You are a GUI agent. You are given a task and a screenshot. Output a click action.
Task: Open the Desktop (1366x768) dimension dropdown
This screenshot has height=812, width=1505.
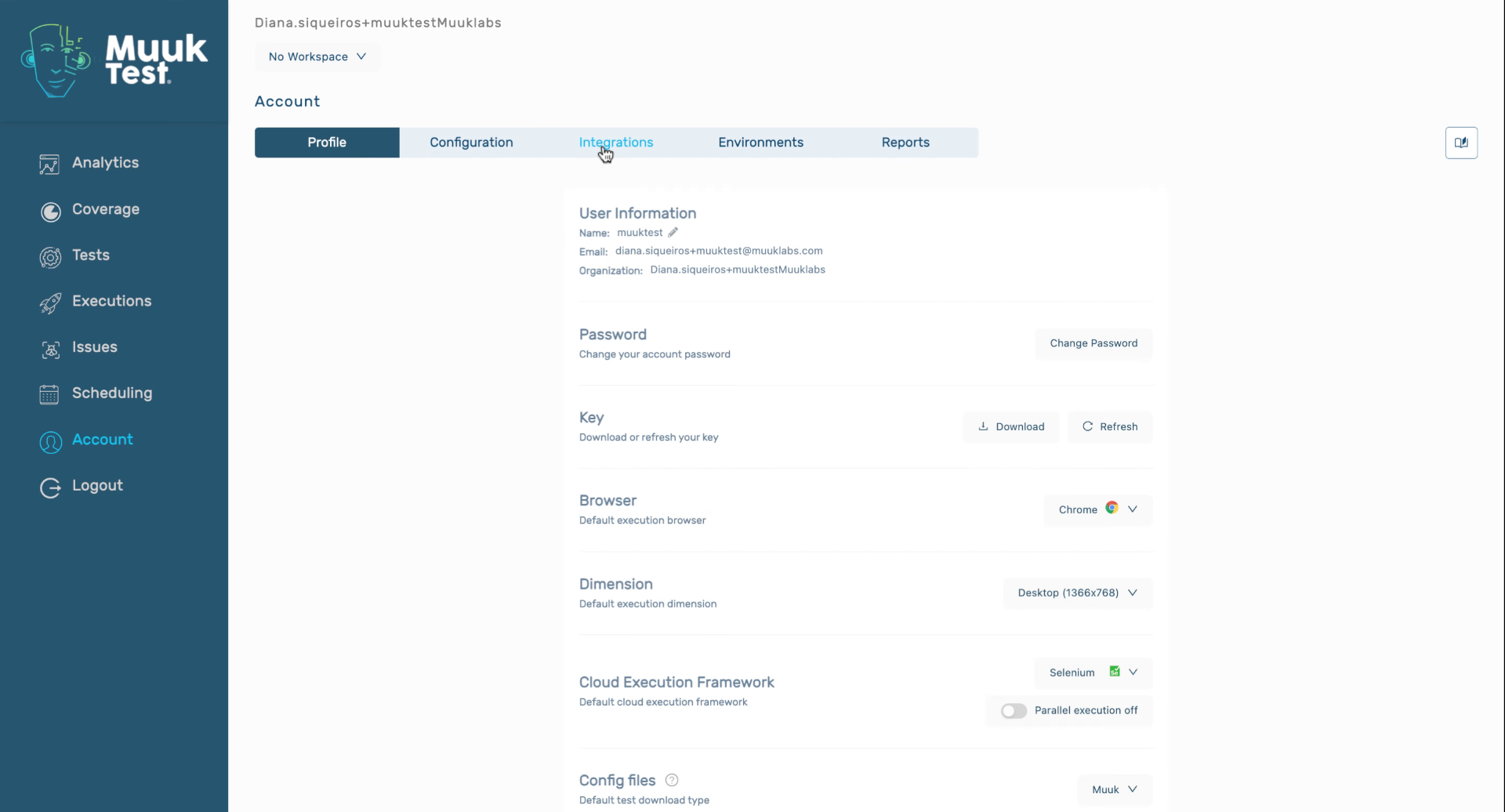[x=1077, y=593]
